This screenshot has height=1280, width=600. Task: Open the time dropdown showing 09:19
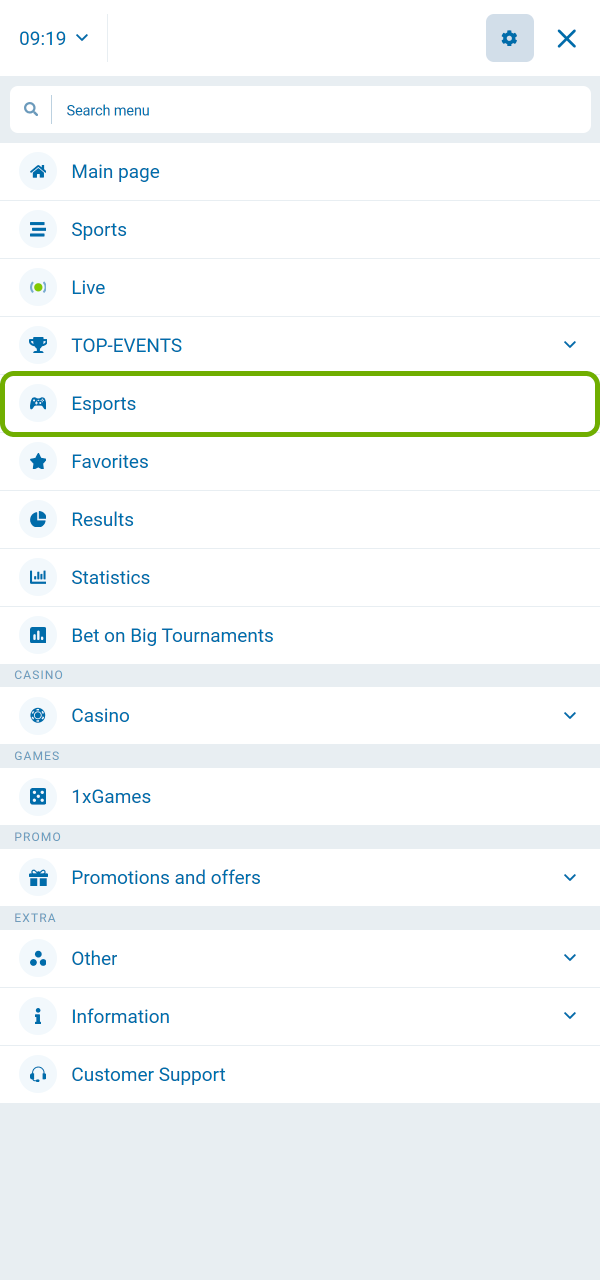click(52, 38)
